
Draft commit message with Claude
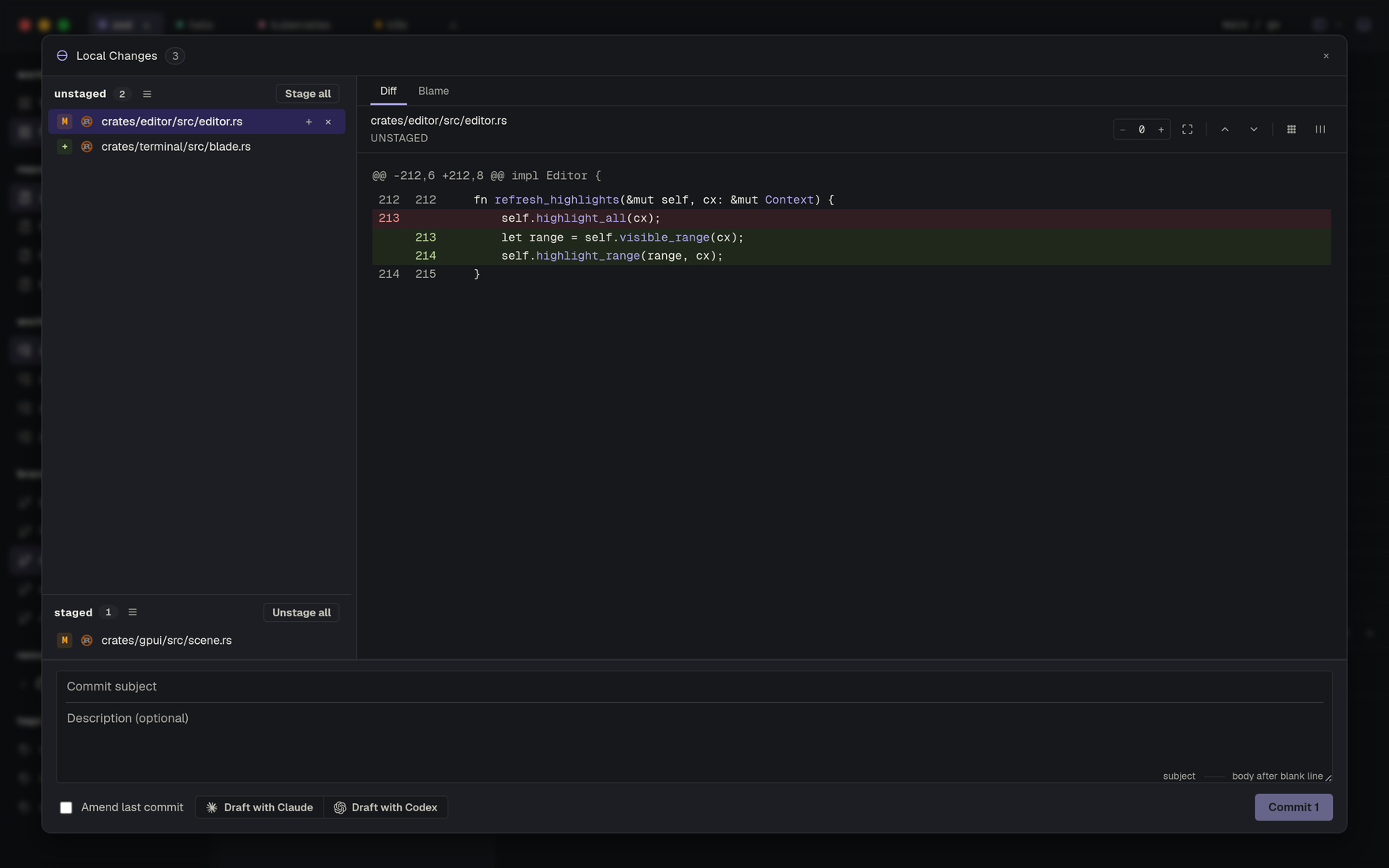pos(260,807)
